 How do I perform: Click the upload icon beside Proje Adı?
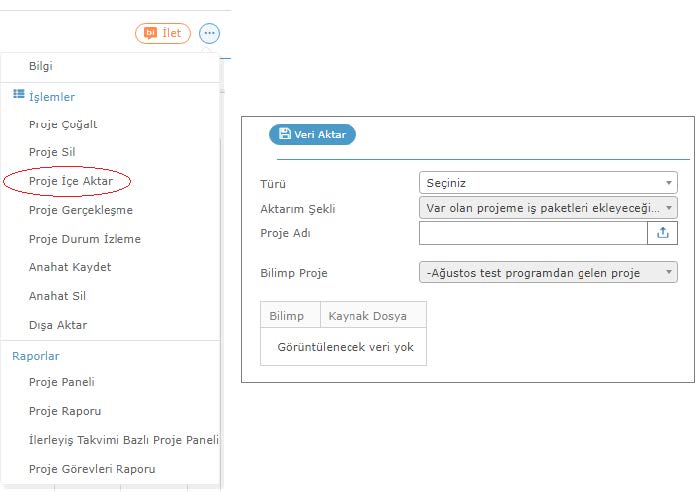662,233
